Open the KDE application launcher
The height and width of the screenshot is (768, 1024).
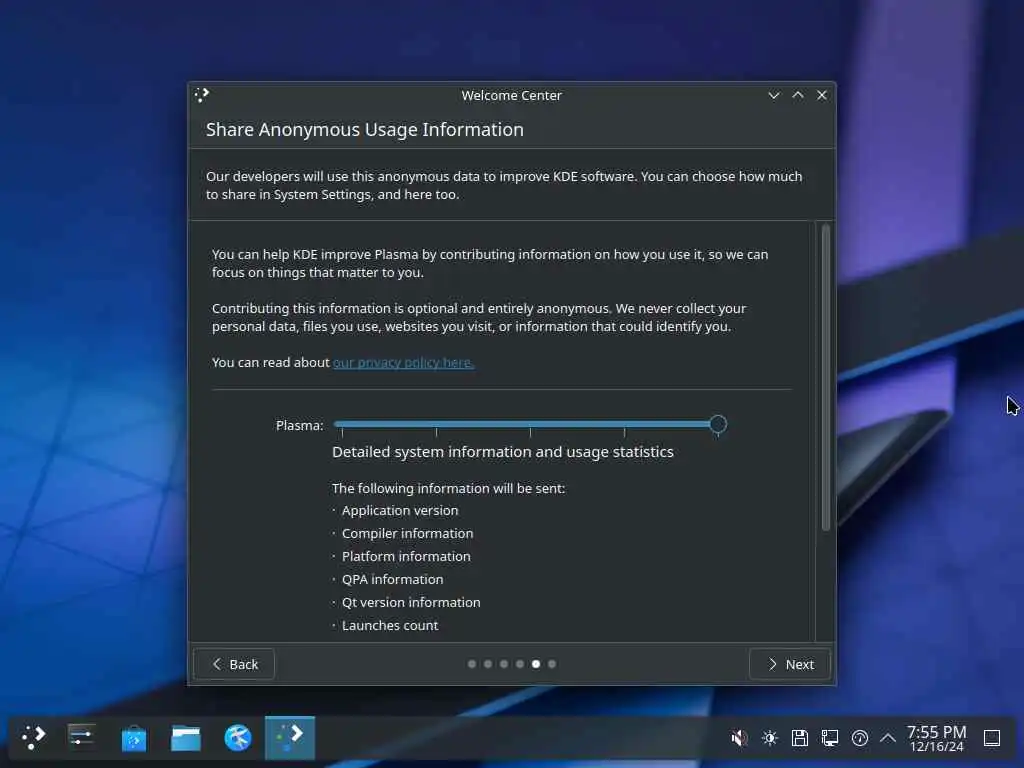point(33,738)
